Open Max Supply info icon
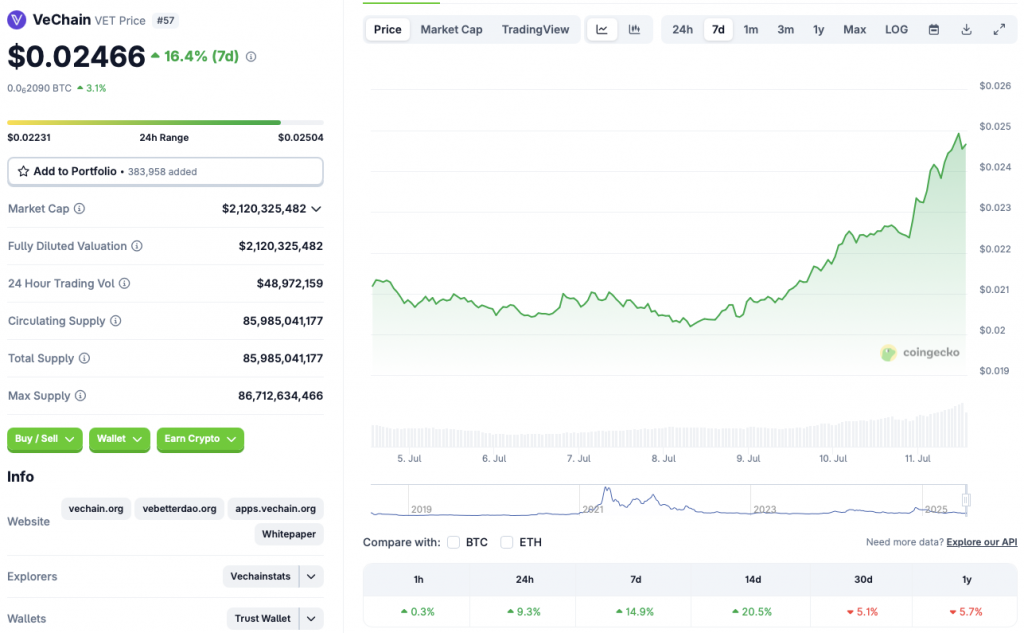Screen dimensions: 1024x633 tap(80, 395)
